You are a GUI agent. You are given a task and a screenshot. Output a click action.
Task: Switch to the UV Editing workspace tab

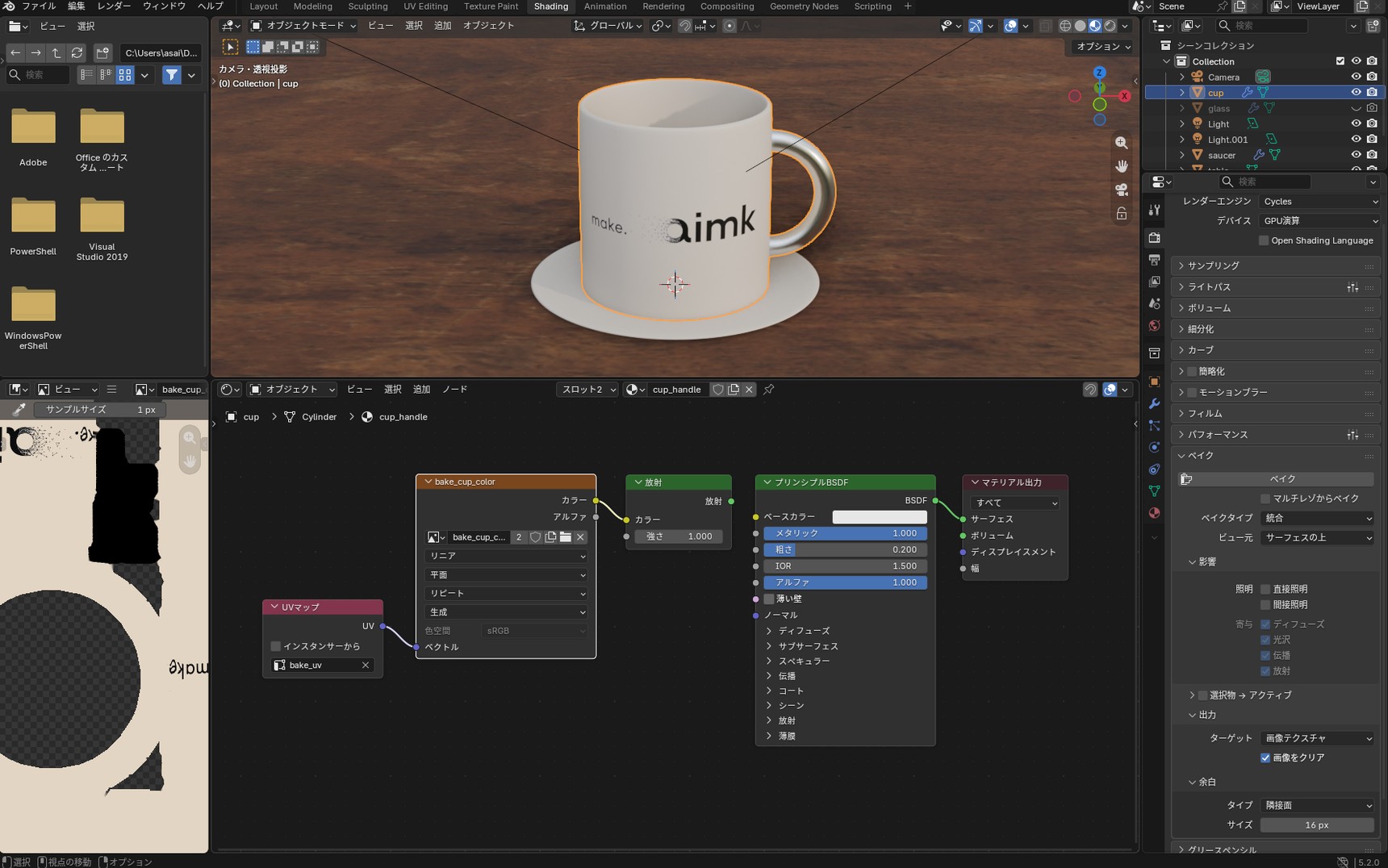click(x=425, y=6)
